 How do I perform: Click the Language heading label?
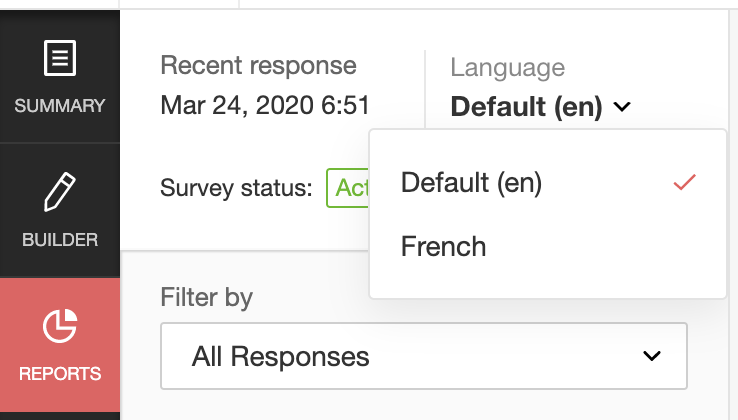point(507,68)
